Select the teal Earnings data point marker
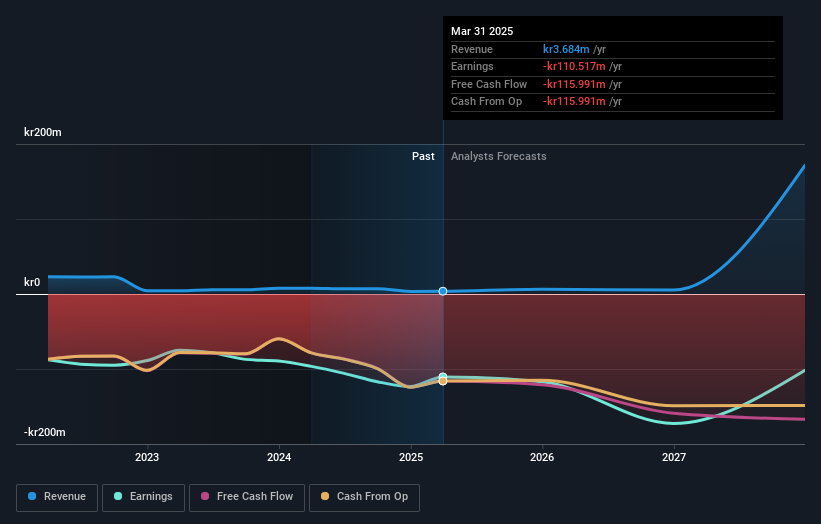Image resolution: width=821 pixels, height=524 pixels. (443, 376)
